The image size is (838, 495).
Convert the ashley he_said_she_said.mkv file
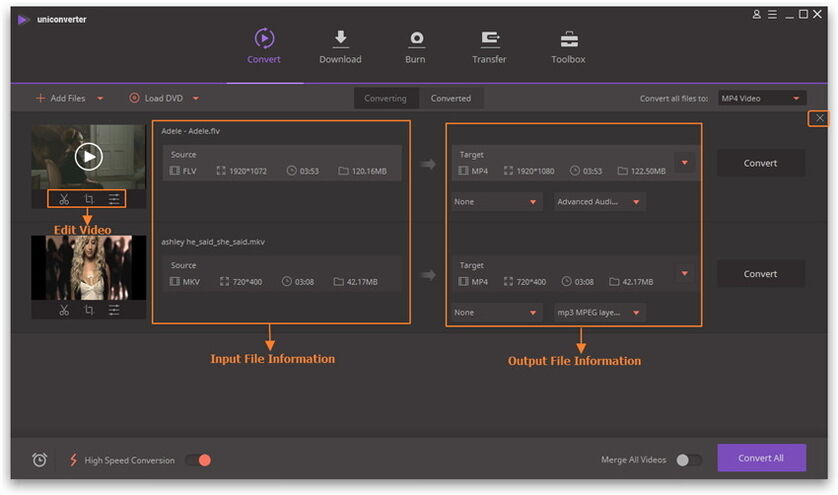(760, 274)
